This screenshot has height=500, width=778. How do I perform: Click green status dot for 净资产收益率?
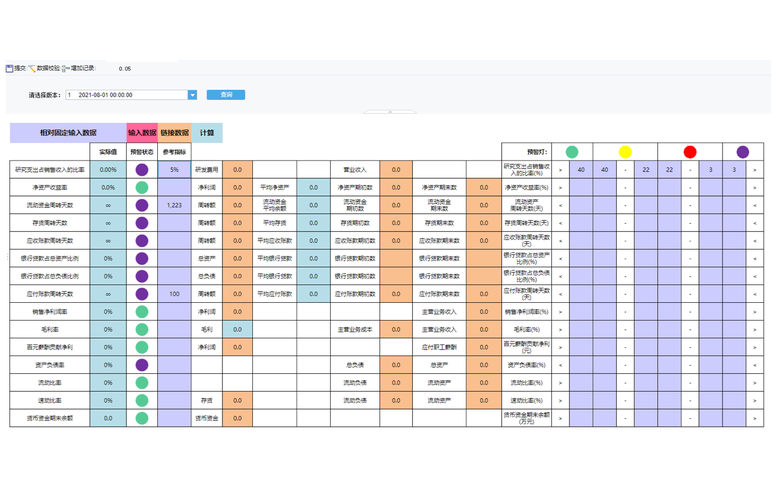point(142,187)
